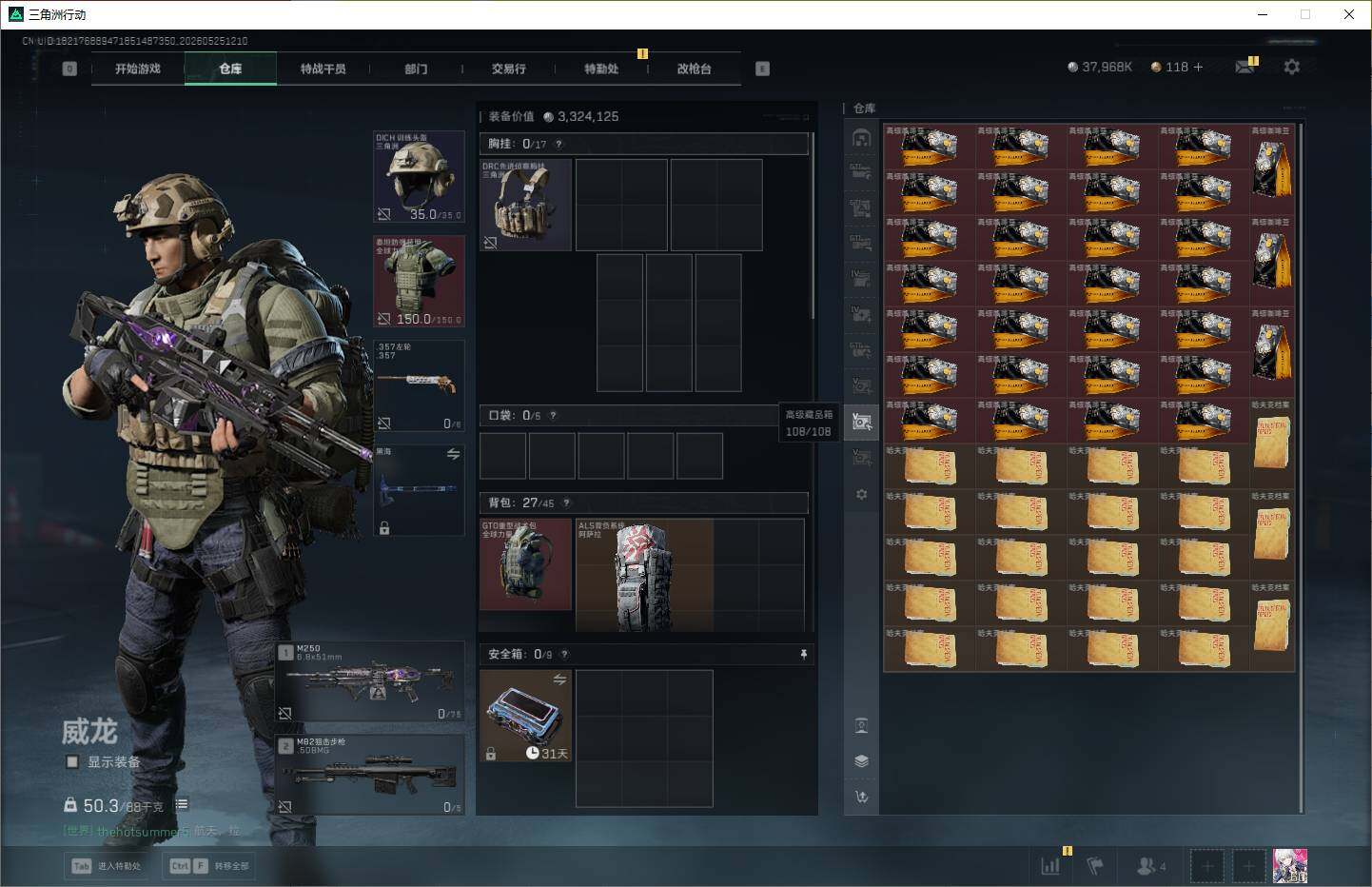Select the 黑海 melee weapon slot
The image size is (1372, 887).
click(419, 489)
